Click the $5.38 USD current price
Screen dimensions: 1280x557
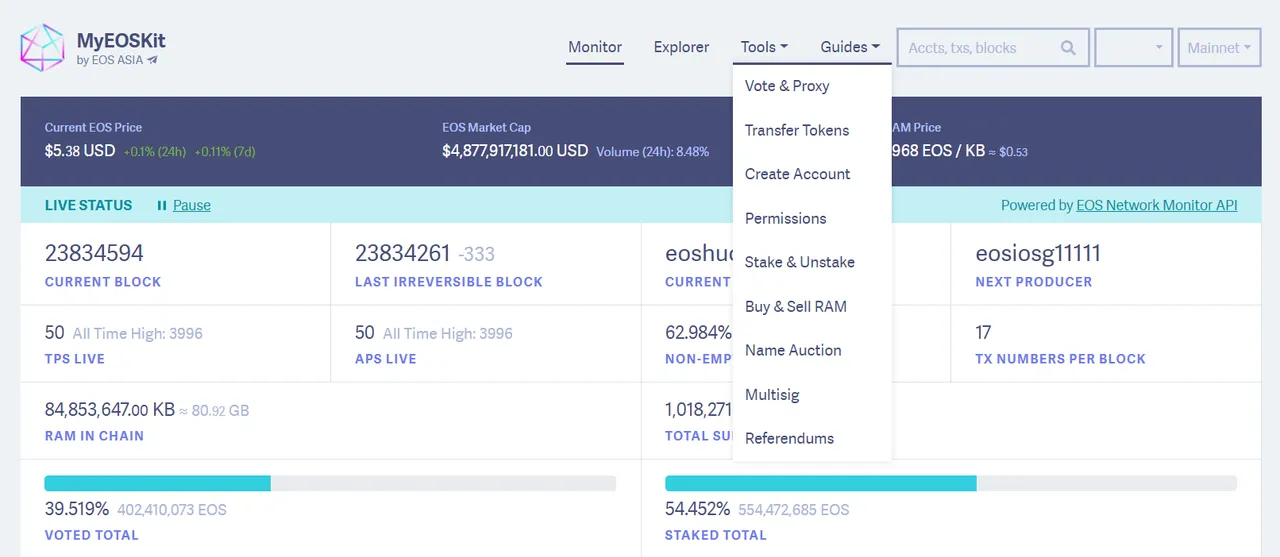[x=80, y=151]
